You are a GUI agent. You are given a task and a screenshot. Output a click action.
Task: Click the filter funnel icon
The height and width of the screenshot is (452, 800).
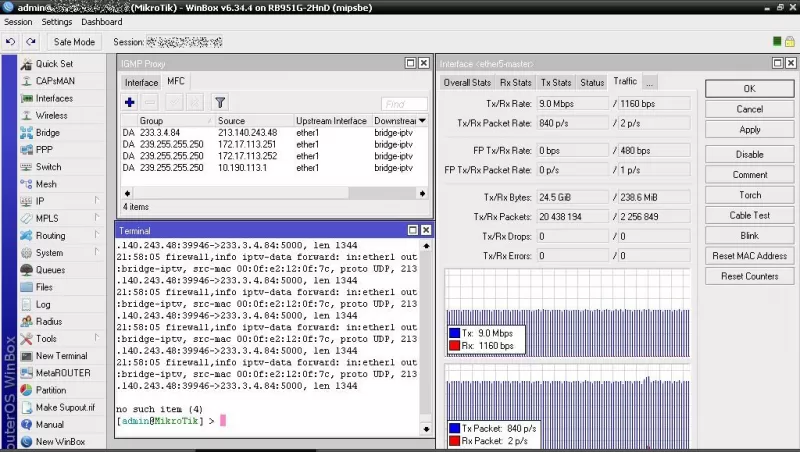[220, 103]
